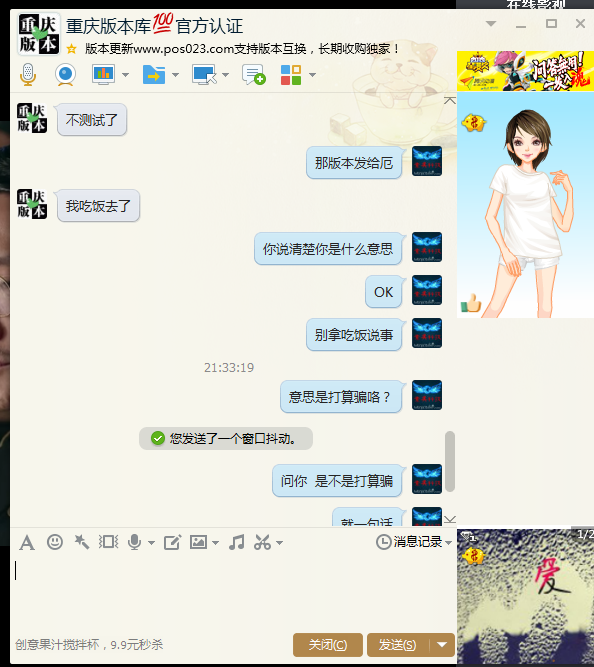Open the title bar dropdown menu arrow
The width and height of the screenshot is (594, 667).
(x=491, y=24)
